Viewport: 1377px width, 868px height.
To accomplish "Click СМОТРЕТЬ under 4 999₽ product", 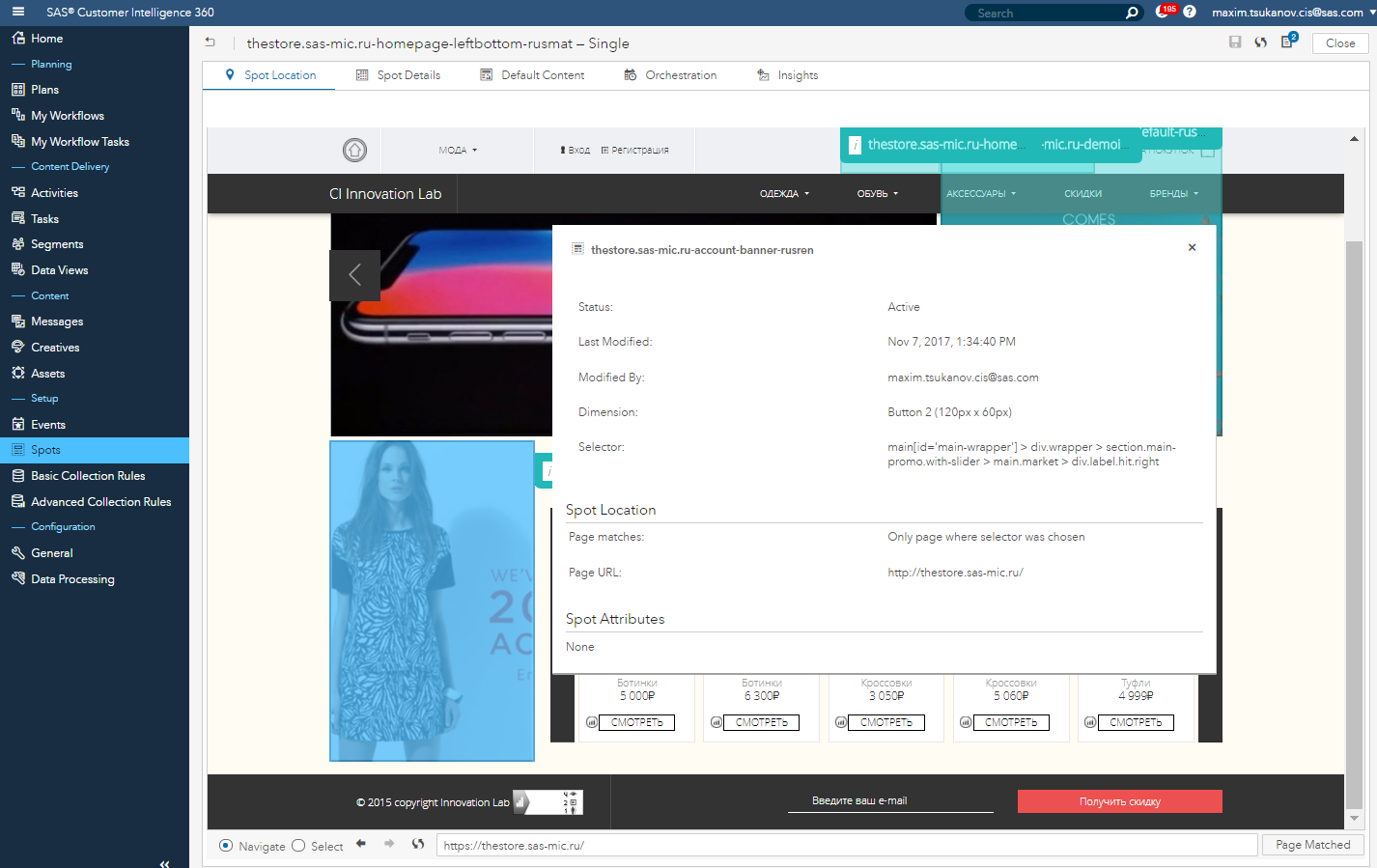I will click(x=1136, y=722).
